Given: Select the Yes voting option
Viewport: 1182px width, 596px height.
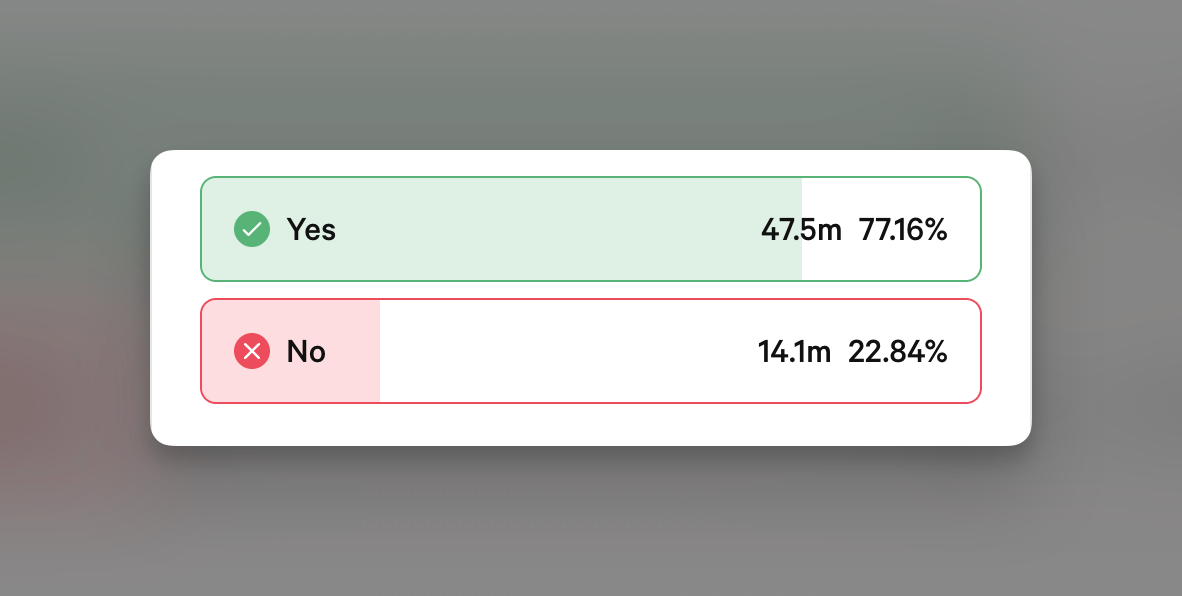Looking at the screenshot, I should pyautogui.click(x=590, y=230).
